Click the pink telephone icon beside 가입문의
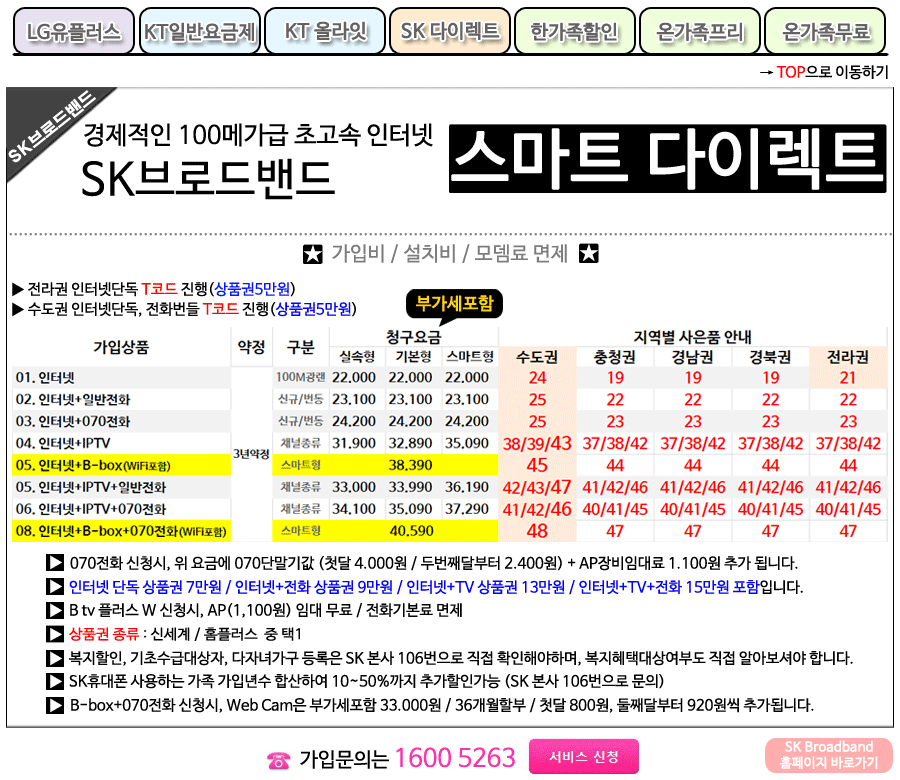 tap(278, 760)
